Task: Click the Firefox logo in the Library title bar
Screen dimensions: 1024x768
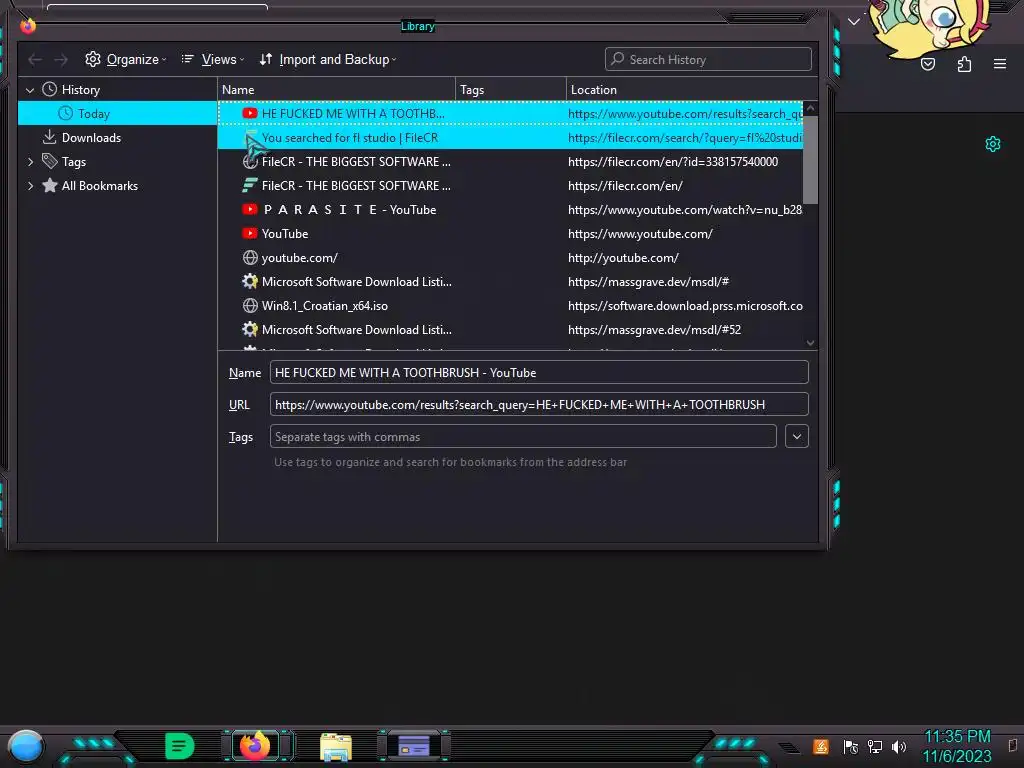Action: coord(28,25)
